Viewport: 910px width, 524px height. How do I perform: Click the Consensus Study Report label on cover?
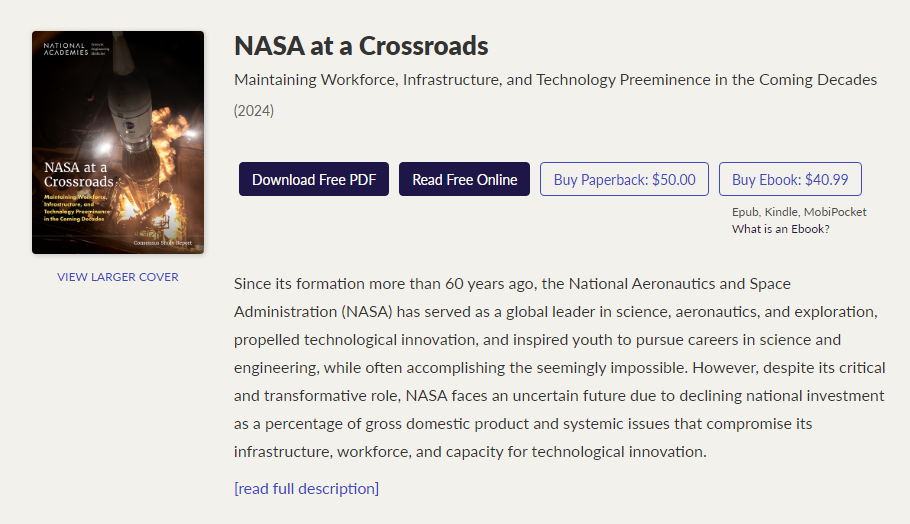tap(162, 243)
